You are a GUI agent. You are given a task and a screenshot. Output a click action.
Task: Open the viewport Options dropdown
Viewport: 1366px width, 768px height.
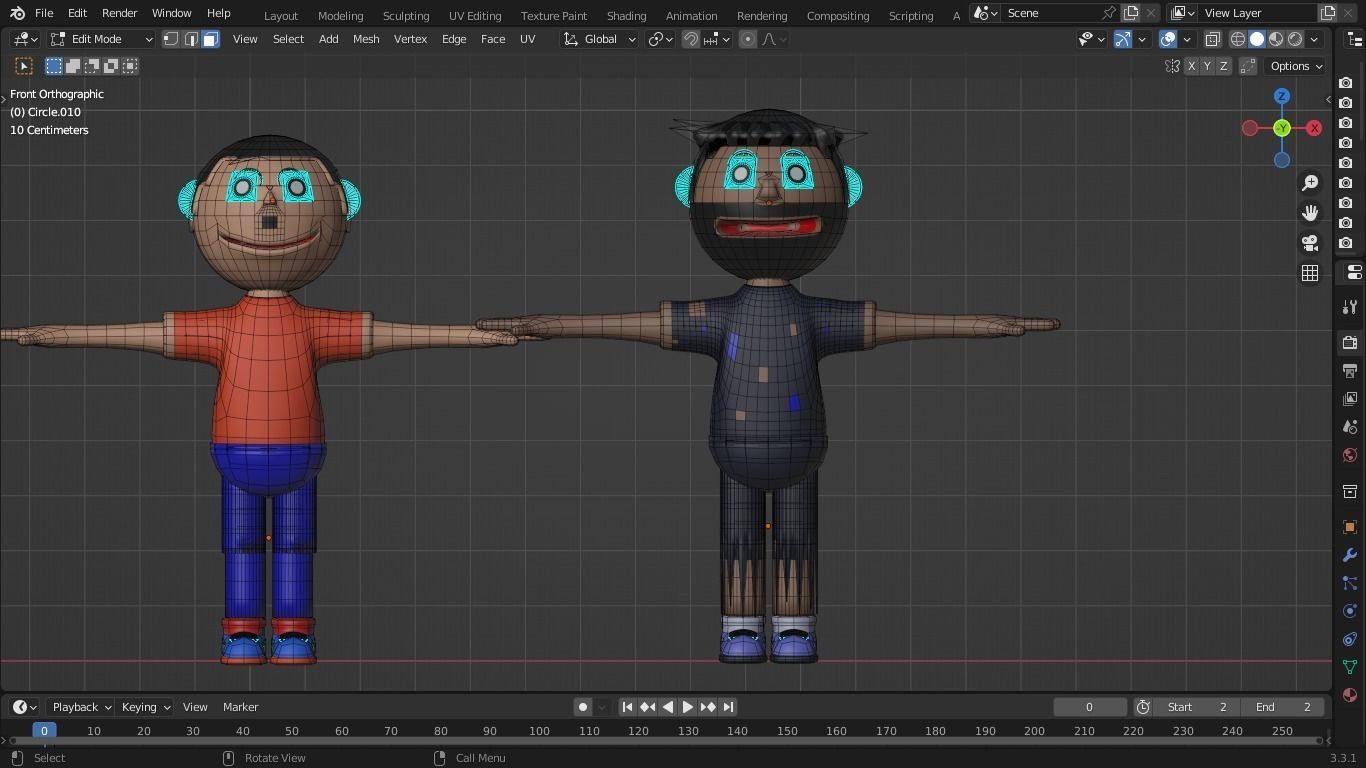1297,66
